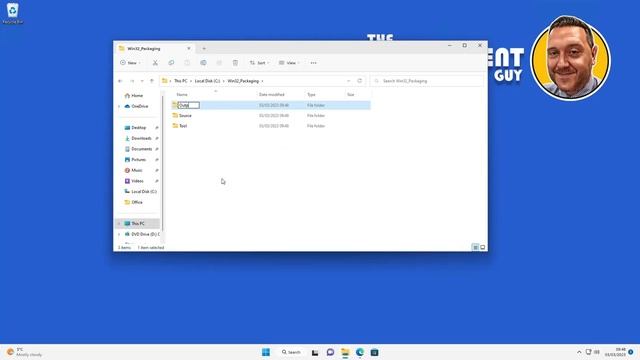Viewport: 640px width, 360px height.
Task: Open Downloads in quick access
Action: pyautogui.click(x=141, y=138)
